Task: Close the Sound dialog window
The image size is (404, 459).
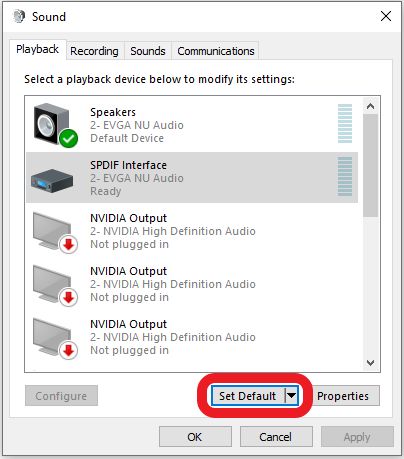Action: tap(386, 16)
